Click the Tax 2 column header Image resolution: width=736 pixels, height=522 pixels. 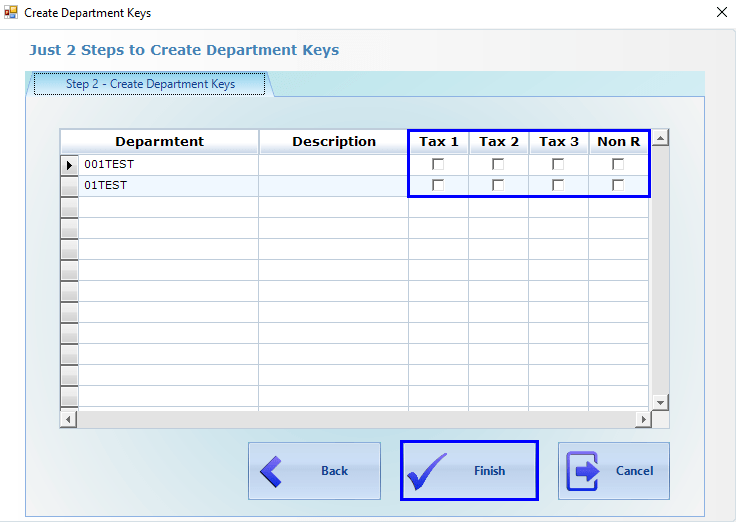click(498, 142)
